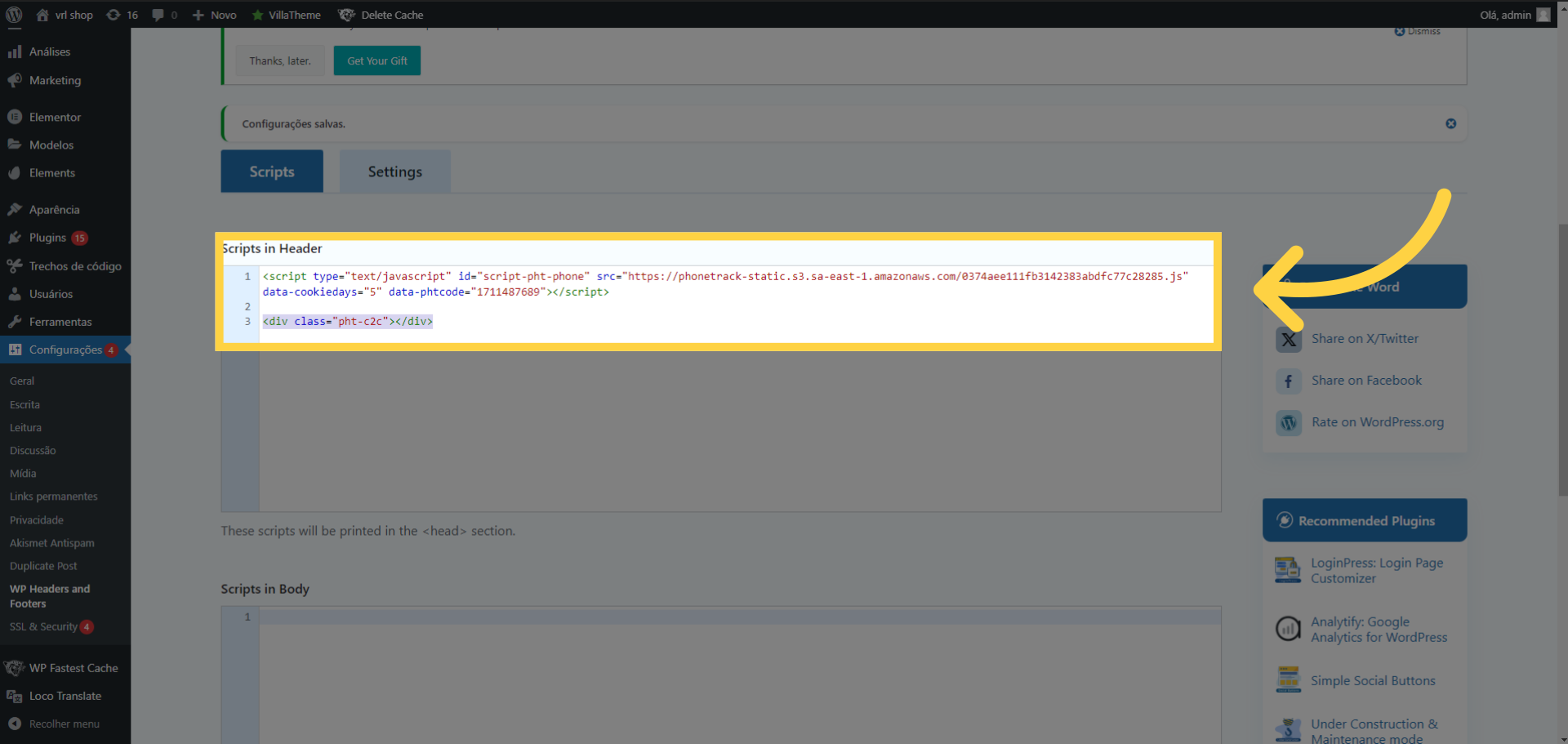This screenshot has width=1568, height=744.
Task: Click the VillaTheme star icon
Action: (258, 15)
